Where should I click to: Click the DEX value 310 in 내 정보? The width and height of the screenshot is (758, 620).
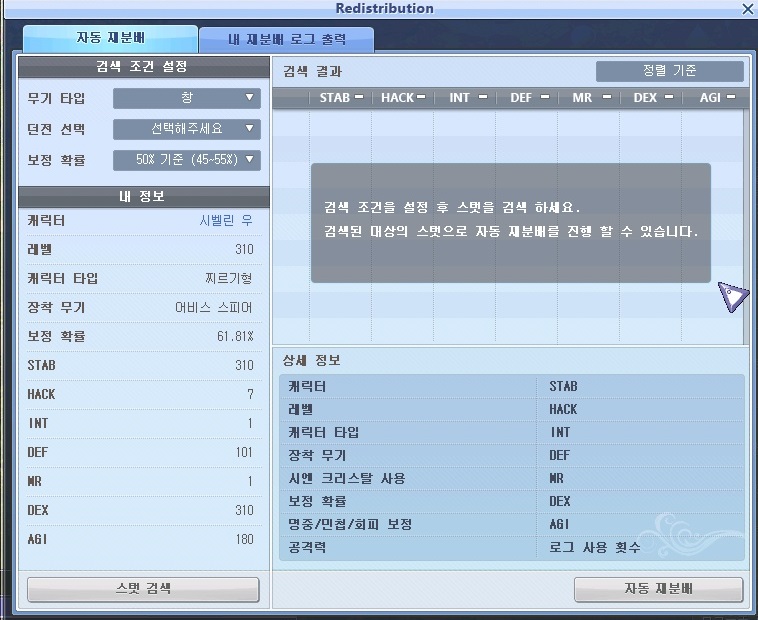[244, 510]
